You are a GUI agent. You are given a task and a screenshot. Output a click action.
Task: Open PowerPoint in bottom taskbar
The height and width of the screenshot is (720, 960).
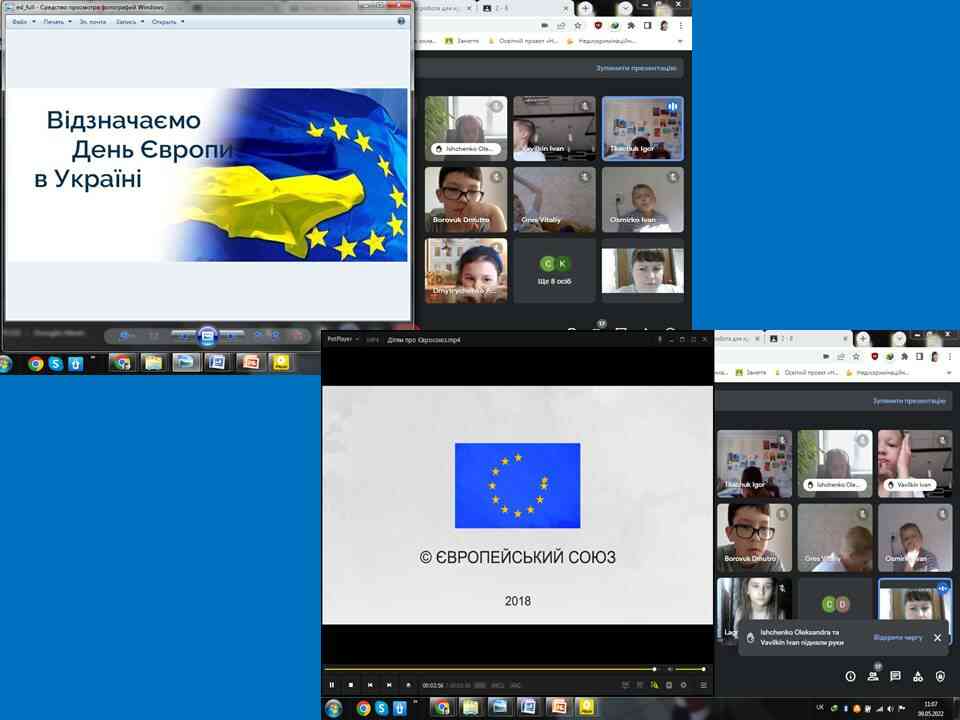(x=559, y=708)
